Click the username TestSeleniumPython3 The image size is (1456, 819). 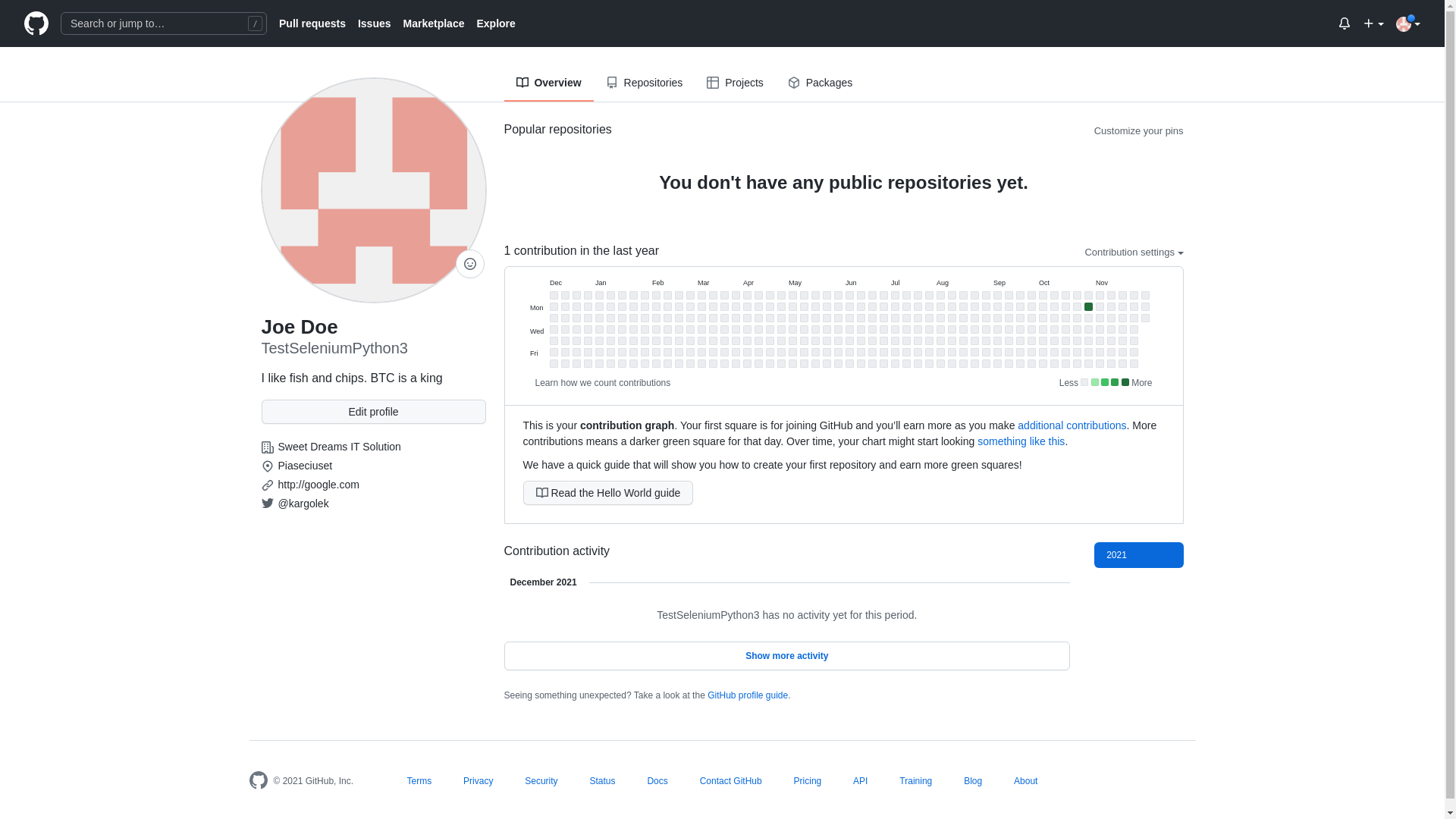tap(334, 348)
